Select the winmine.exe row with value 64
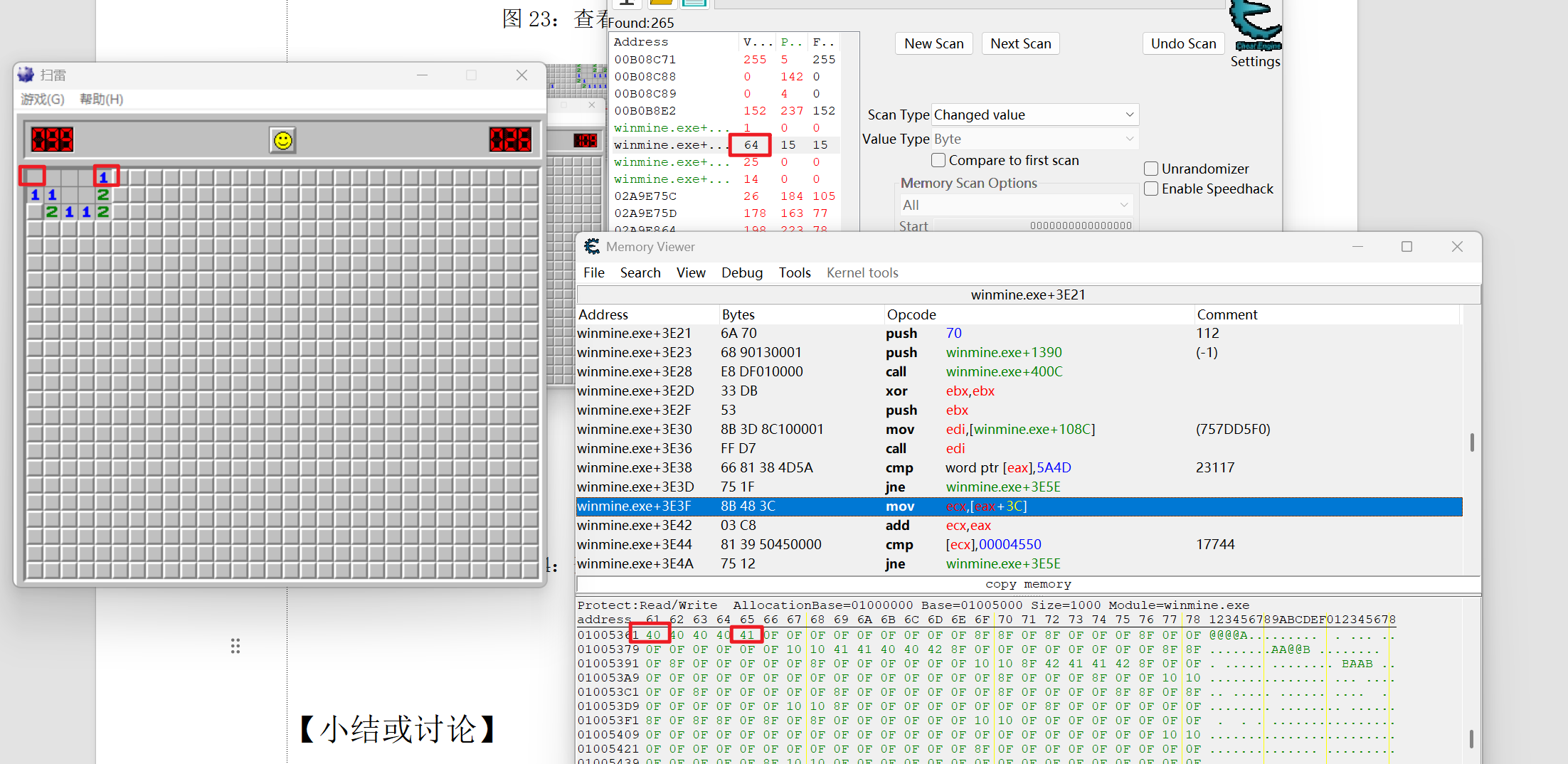 (726, 145)
